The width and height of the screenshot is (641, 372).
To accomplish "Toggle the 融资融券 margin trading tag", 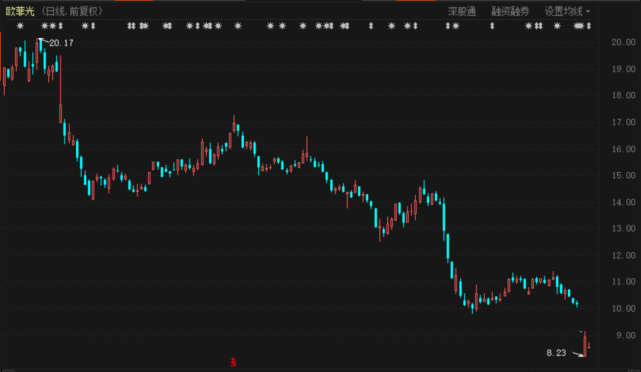I will click(510, 11).
